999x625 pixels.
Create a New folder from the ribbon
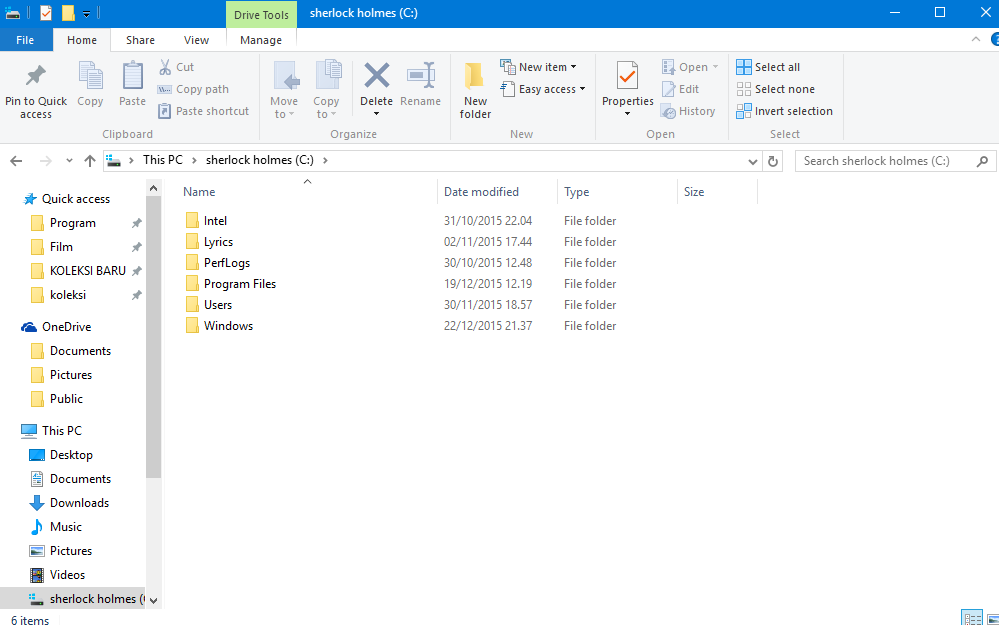474,89
